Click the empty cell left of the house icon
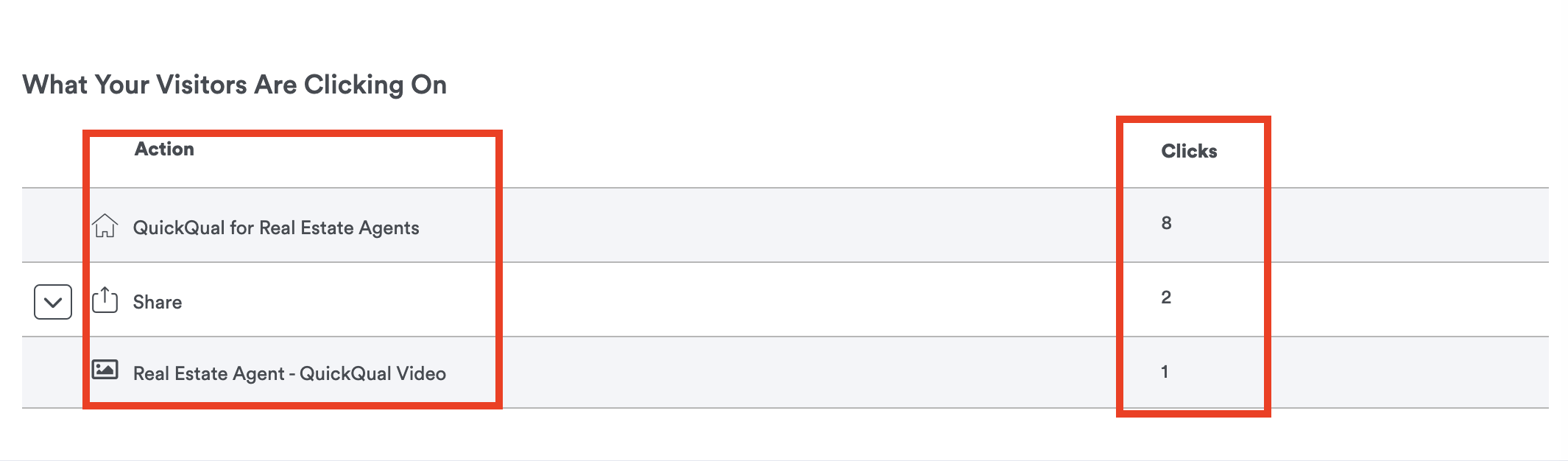Viewport: 1568px width, 461px height. coord(53,225)
